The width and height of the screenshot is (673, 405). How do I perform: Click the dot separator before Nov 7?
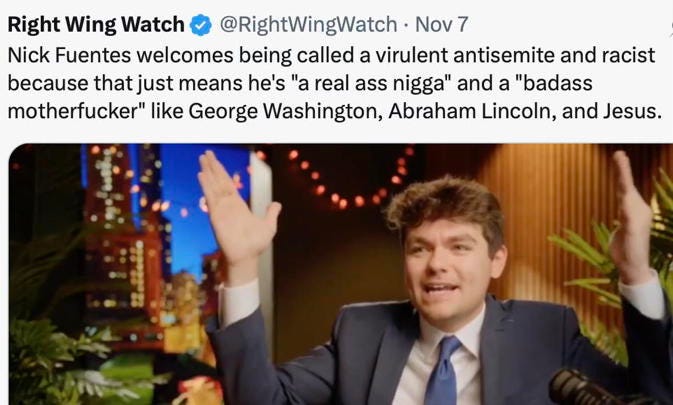point(406,25)
